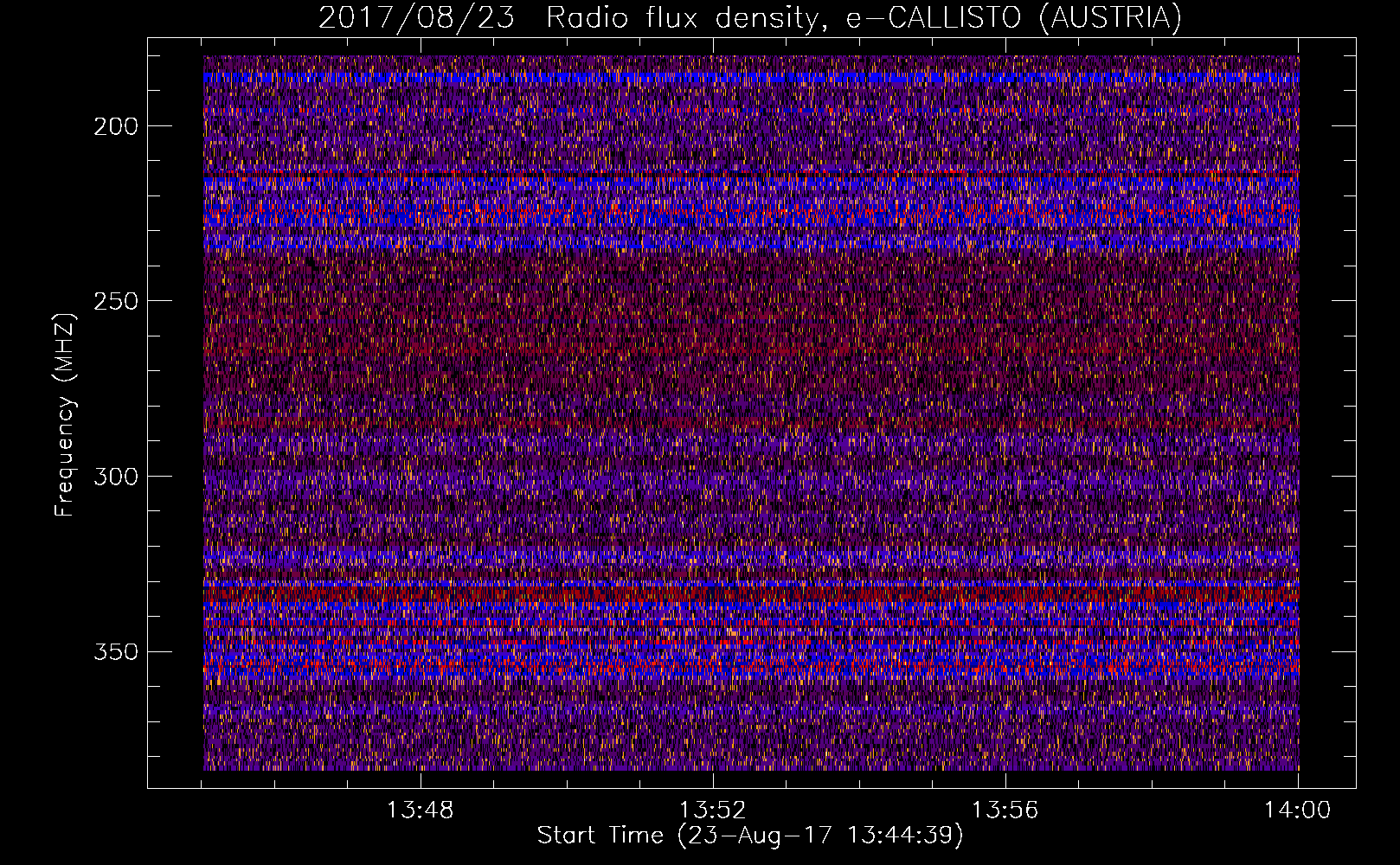Click the 350 frequency tick label

(116, 651)
